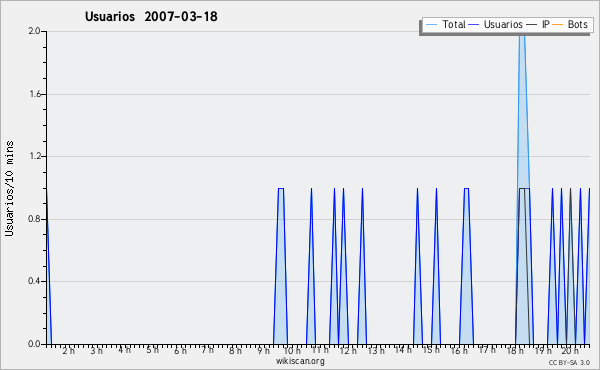600x370 pixels.
Task: Click the '20 h' x-axis label
Action: pos(570,350)
